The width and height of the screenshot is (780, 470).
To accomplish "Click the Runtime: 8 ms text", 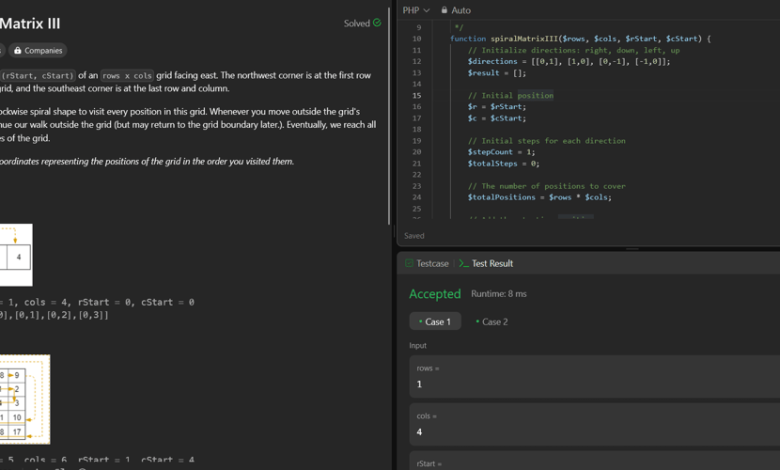I will (498, 294).
